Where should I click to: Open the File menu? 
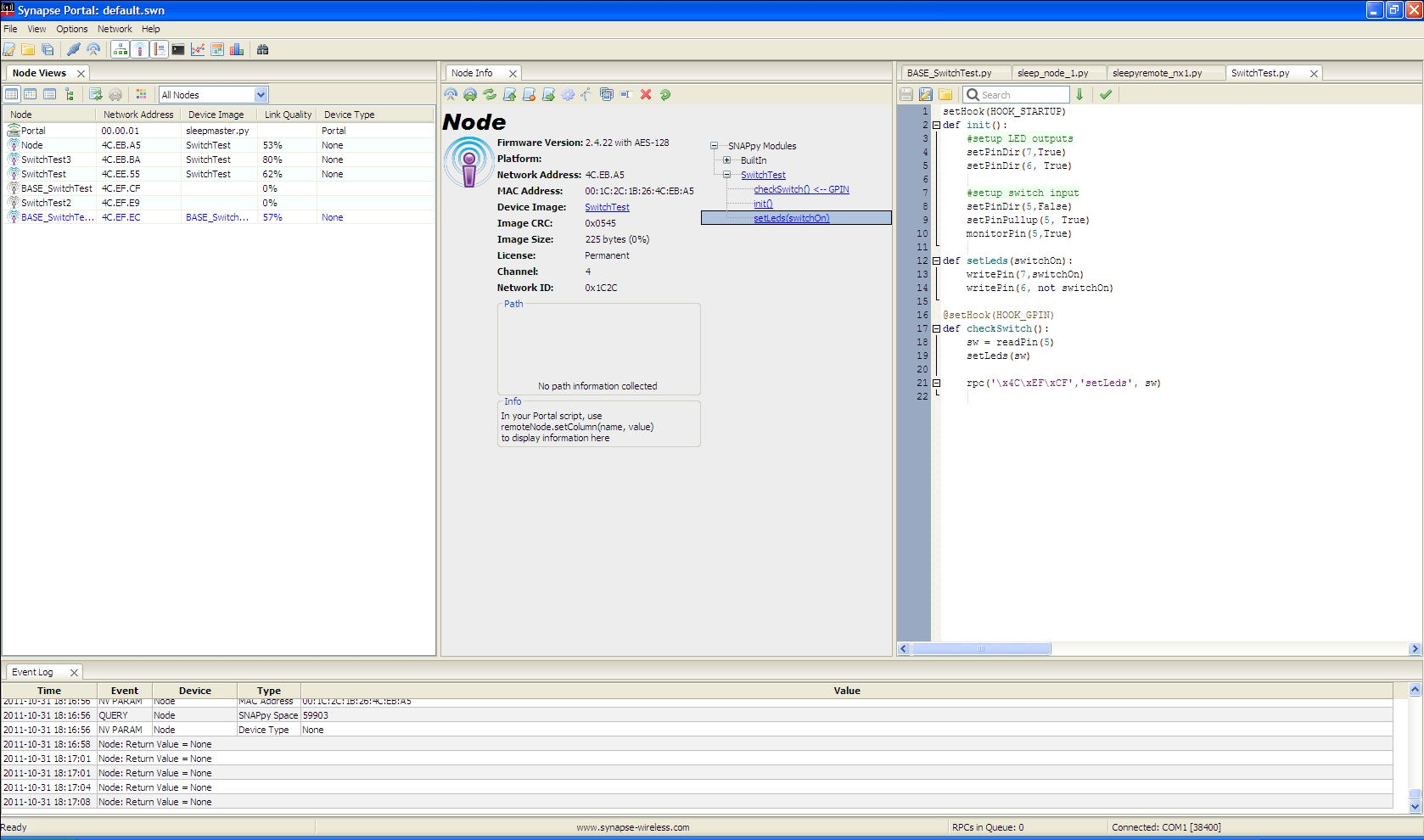[x=10, y=29]
